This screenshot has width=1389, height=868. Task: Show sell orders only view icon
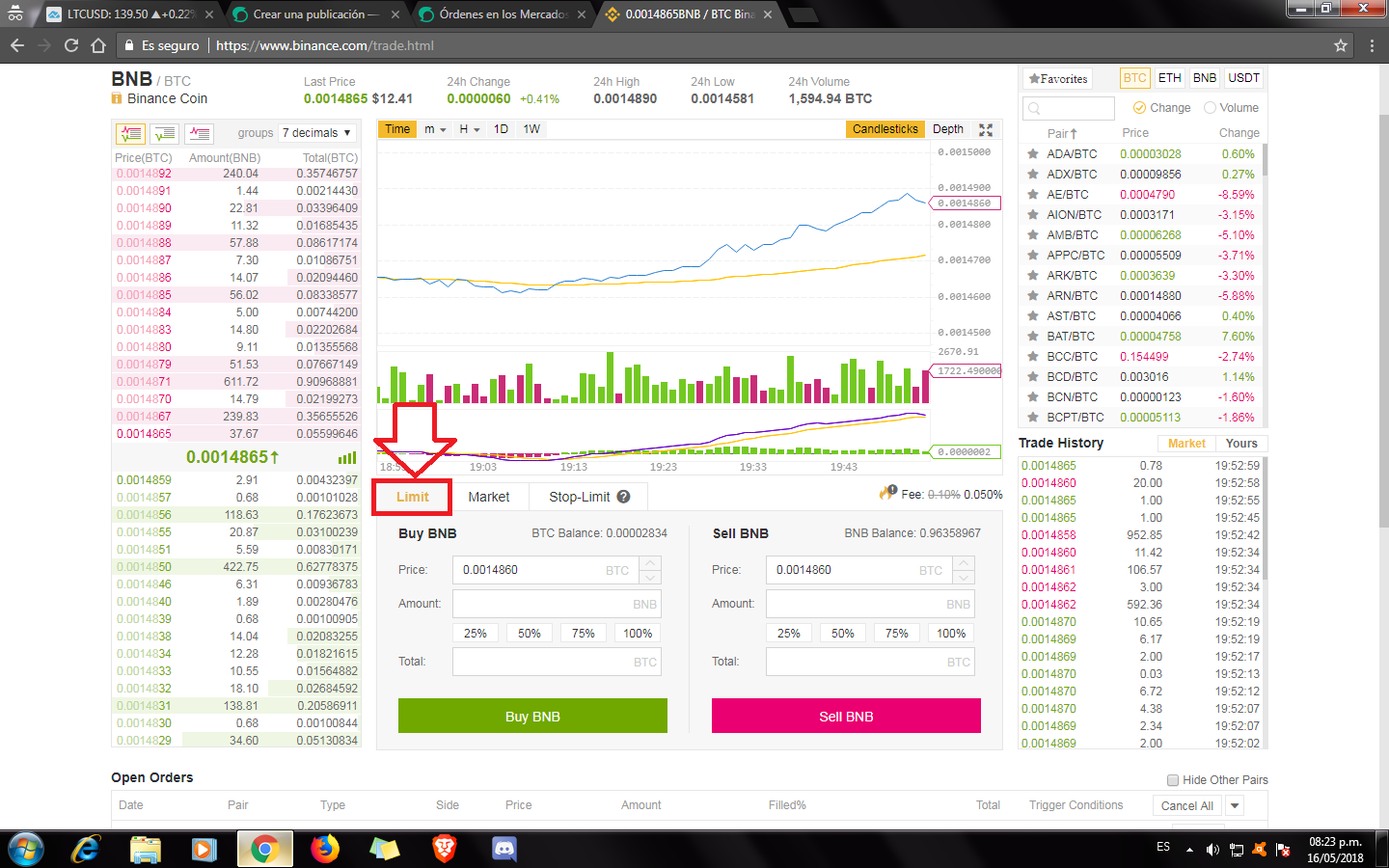(x=200, y=134)
